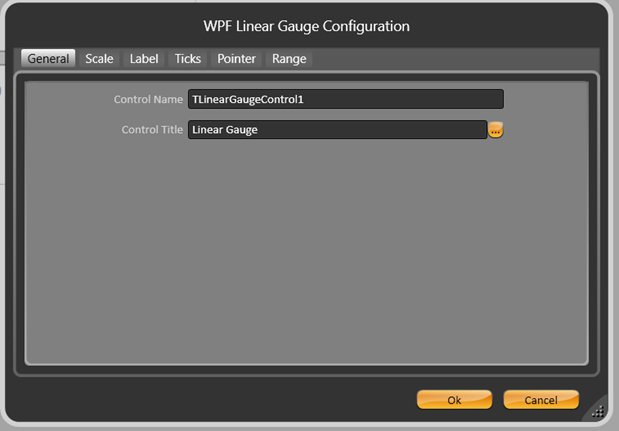The image size is (619, 431).
Task: Click the resize grip in dialog corner
Action: pyautogui.click(x=597, y=410)
